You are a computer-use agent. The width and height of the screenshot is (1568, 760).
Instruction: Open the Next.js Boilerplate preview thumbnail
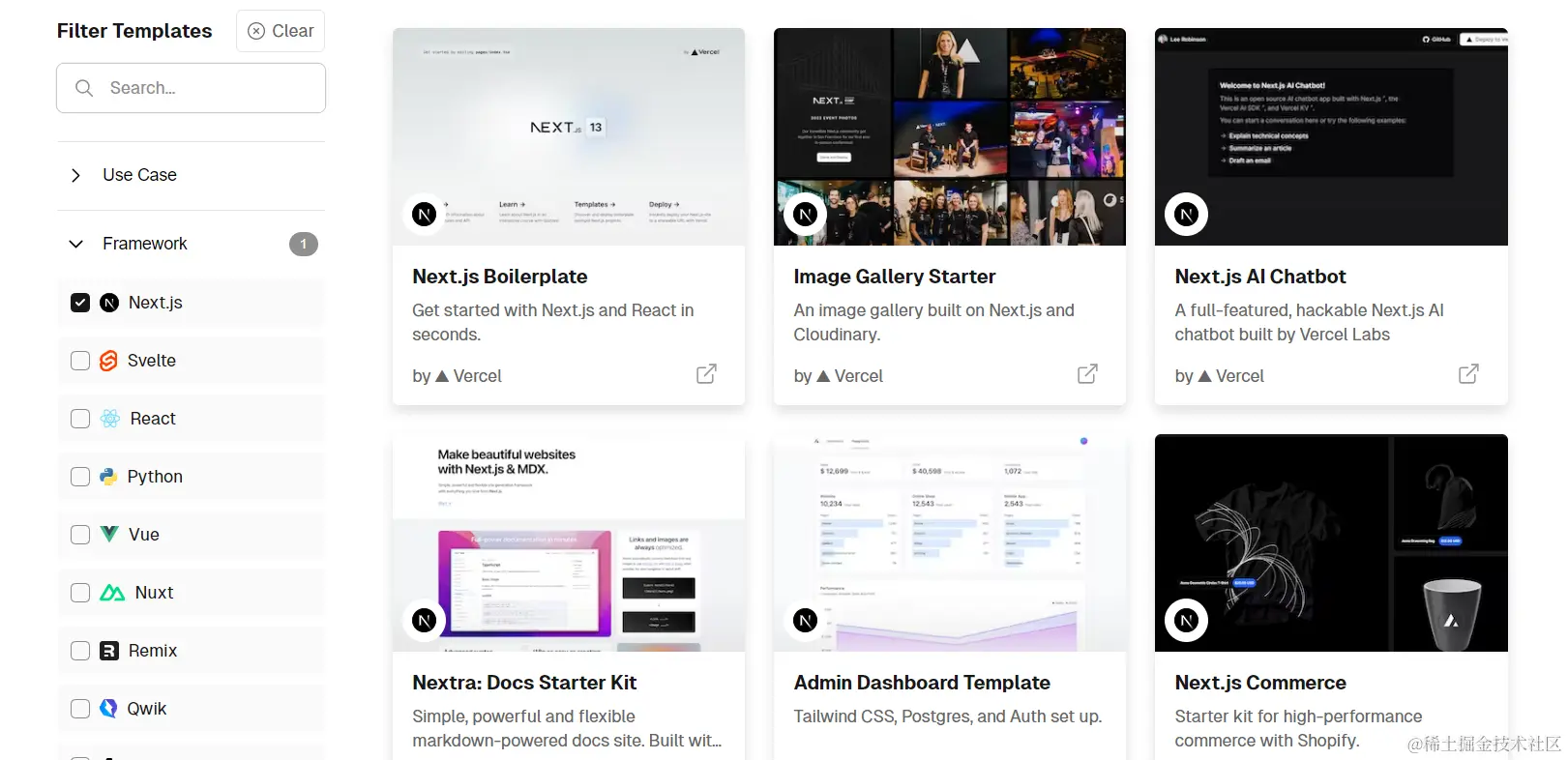click(569, 136)
